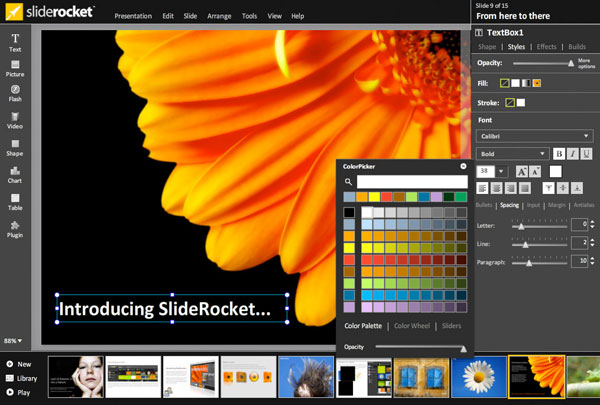This screenshot has height=405, width=600.
Task: Select gradient fill option
Action: [526, 83]
